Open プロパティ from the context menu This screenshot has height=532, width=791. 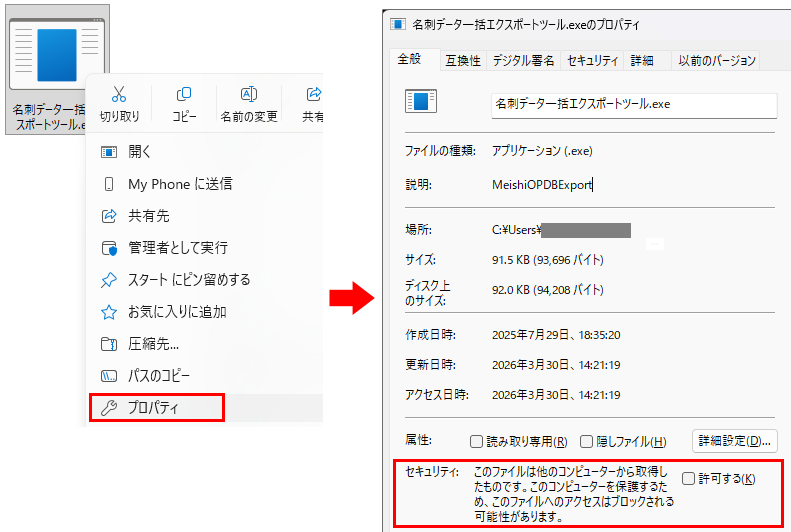pos(156,407)
